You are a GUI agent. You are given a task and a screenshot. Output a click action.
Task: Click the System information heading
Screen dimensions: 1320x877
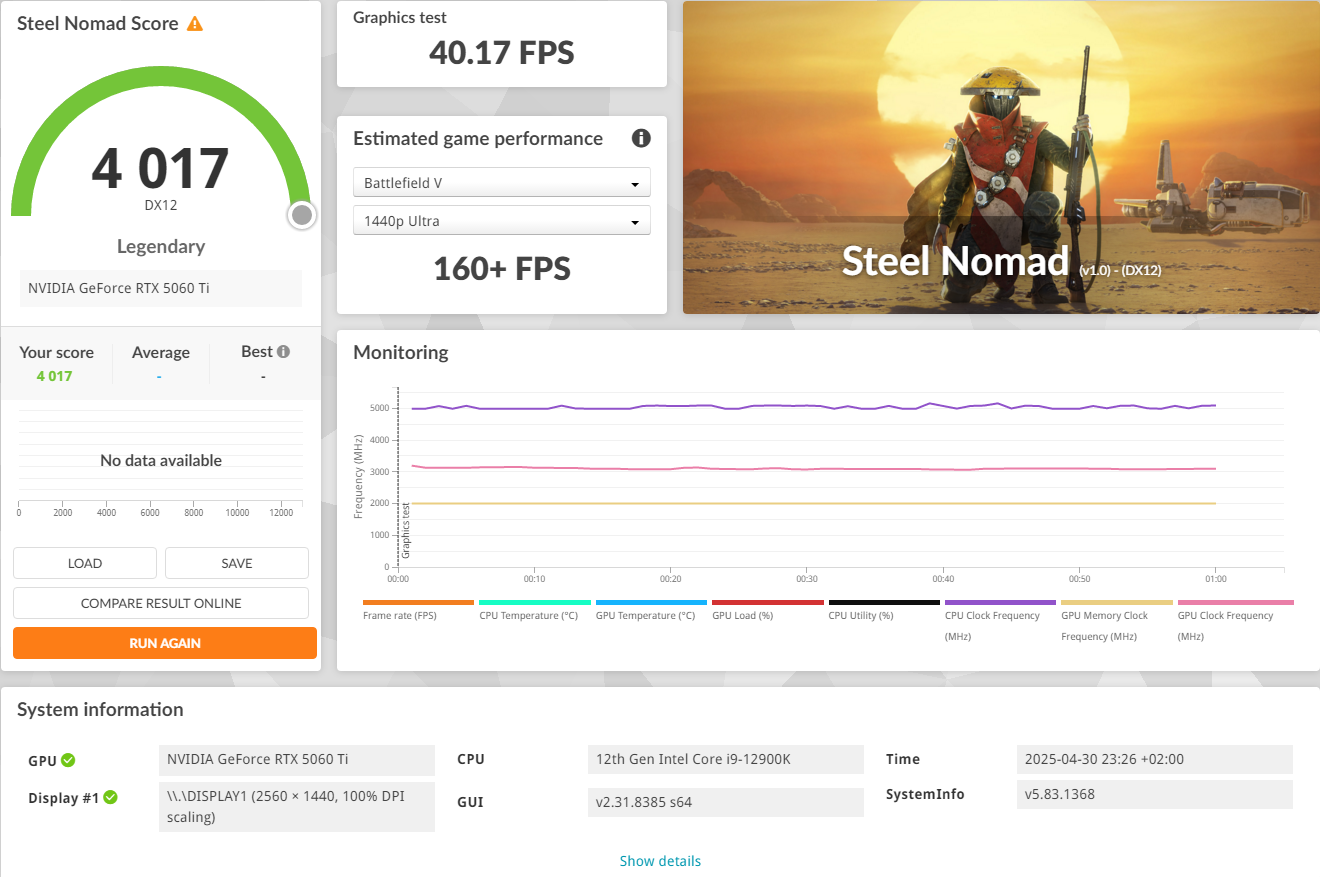coord(100,709)
